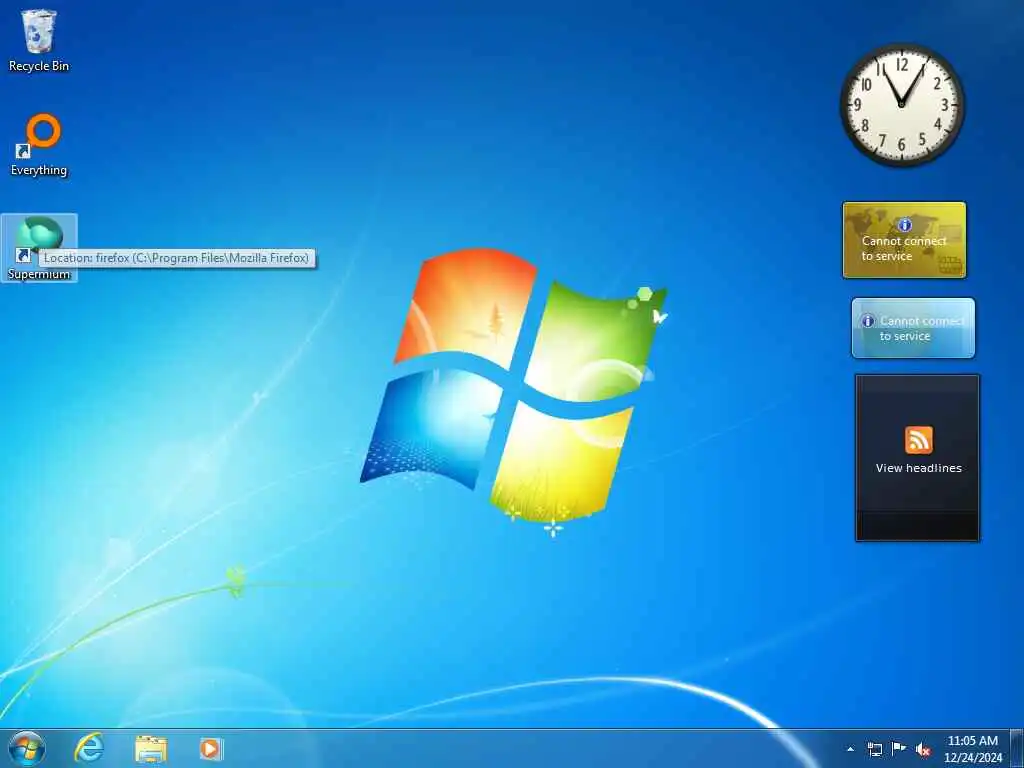Viewport: 1024px width, 768px height.
Task: Launch Internet Explorer from taskbar
Action: (x=89, y=748)
